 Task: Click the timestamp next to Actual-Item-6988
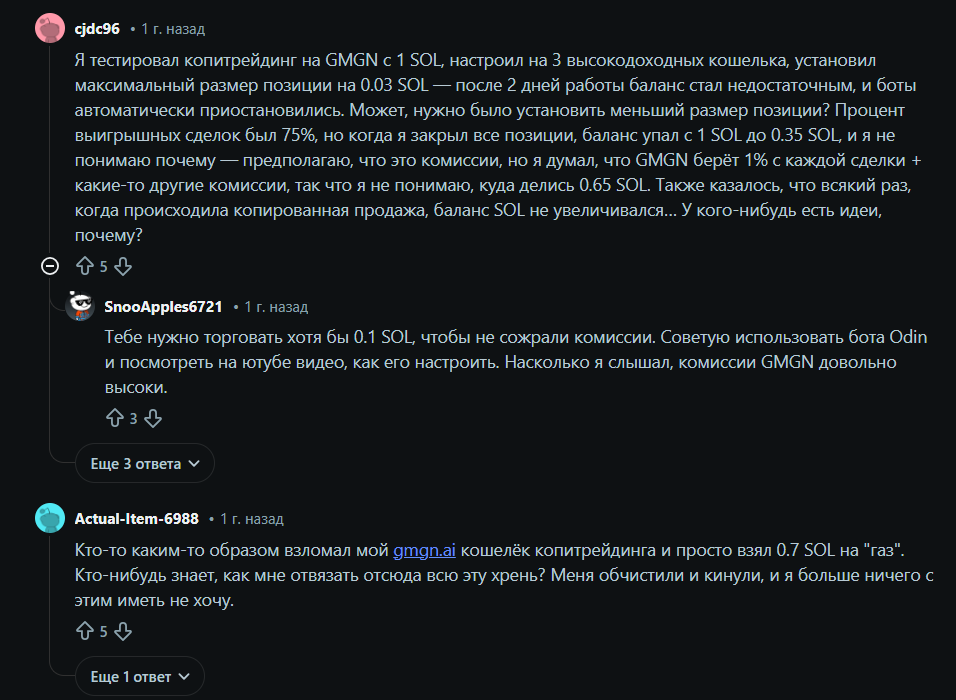pyautogui.click(x=251, y=519)
